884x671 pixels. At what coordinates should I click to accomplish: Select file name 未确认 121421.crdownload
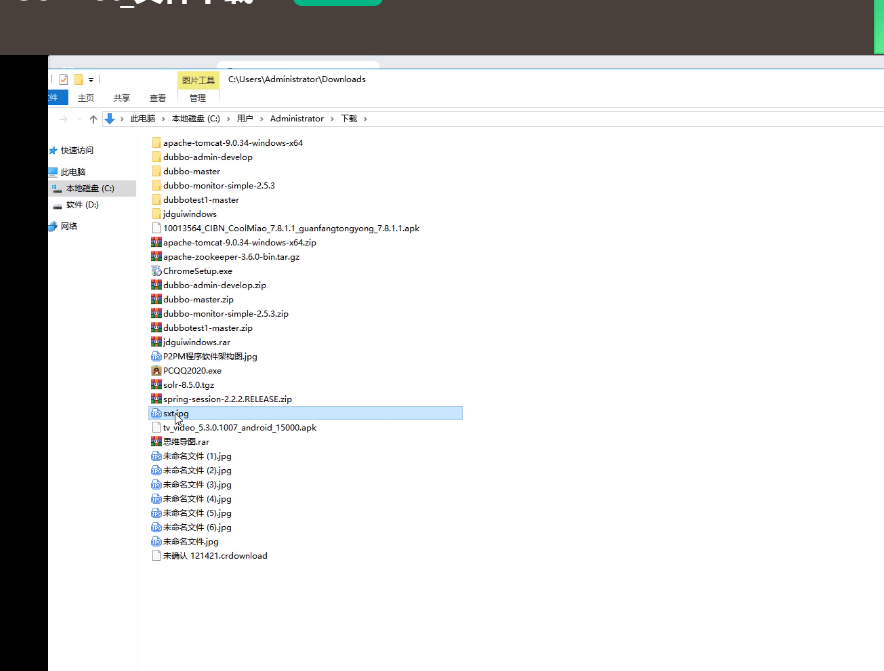[215, 556]
